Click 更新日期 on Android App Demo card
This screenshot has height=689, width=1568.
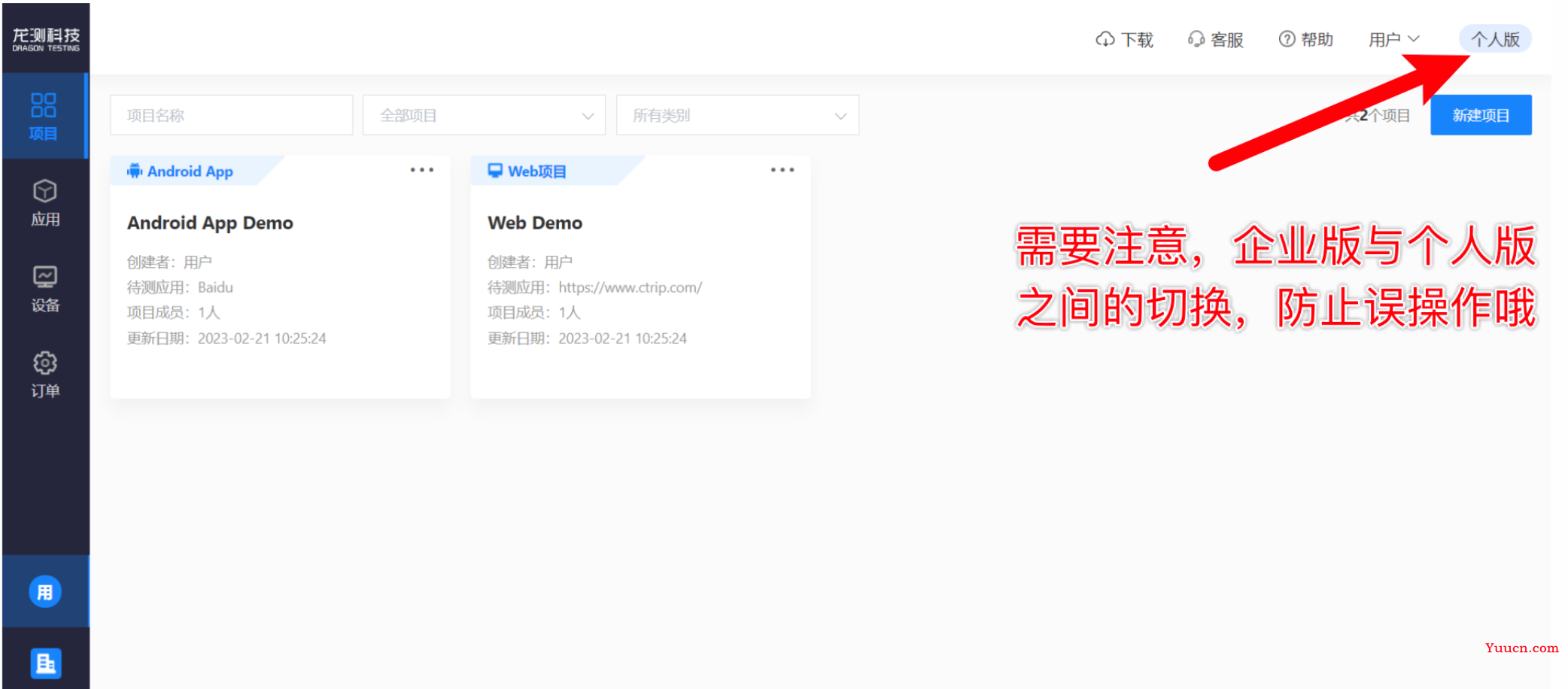pyautogui.click(x=226, y=338)
